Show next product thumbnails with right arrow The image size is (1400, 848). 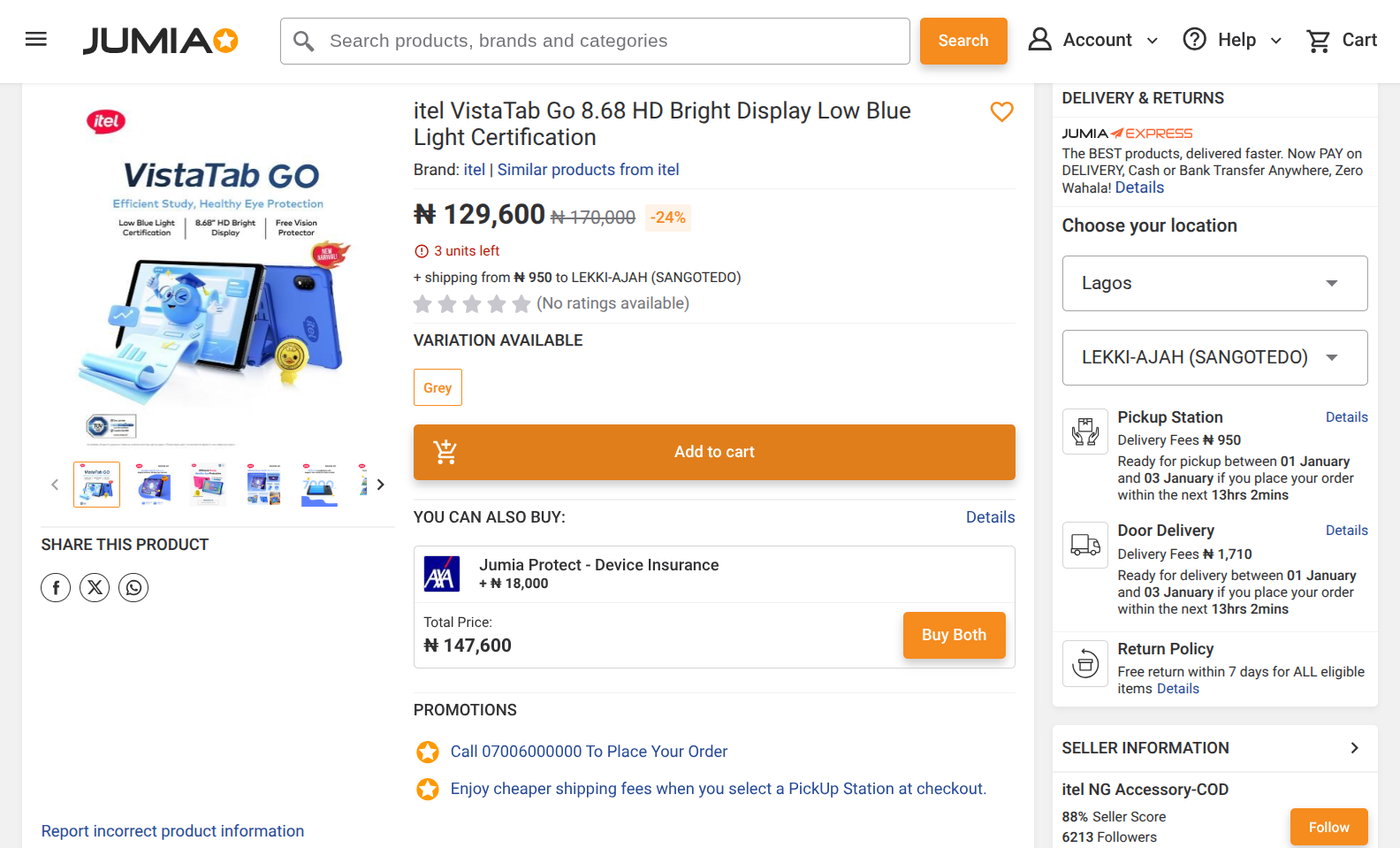[x=381, y=485]
